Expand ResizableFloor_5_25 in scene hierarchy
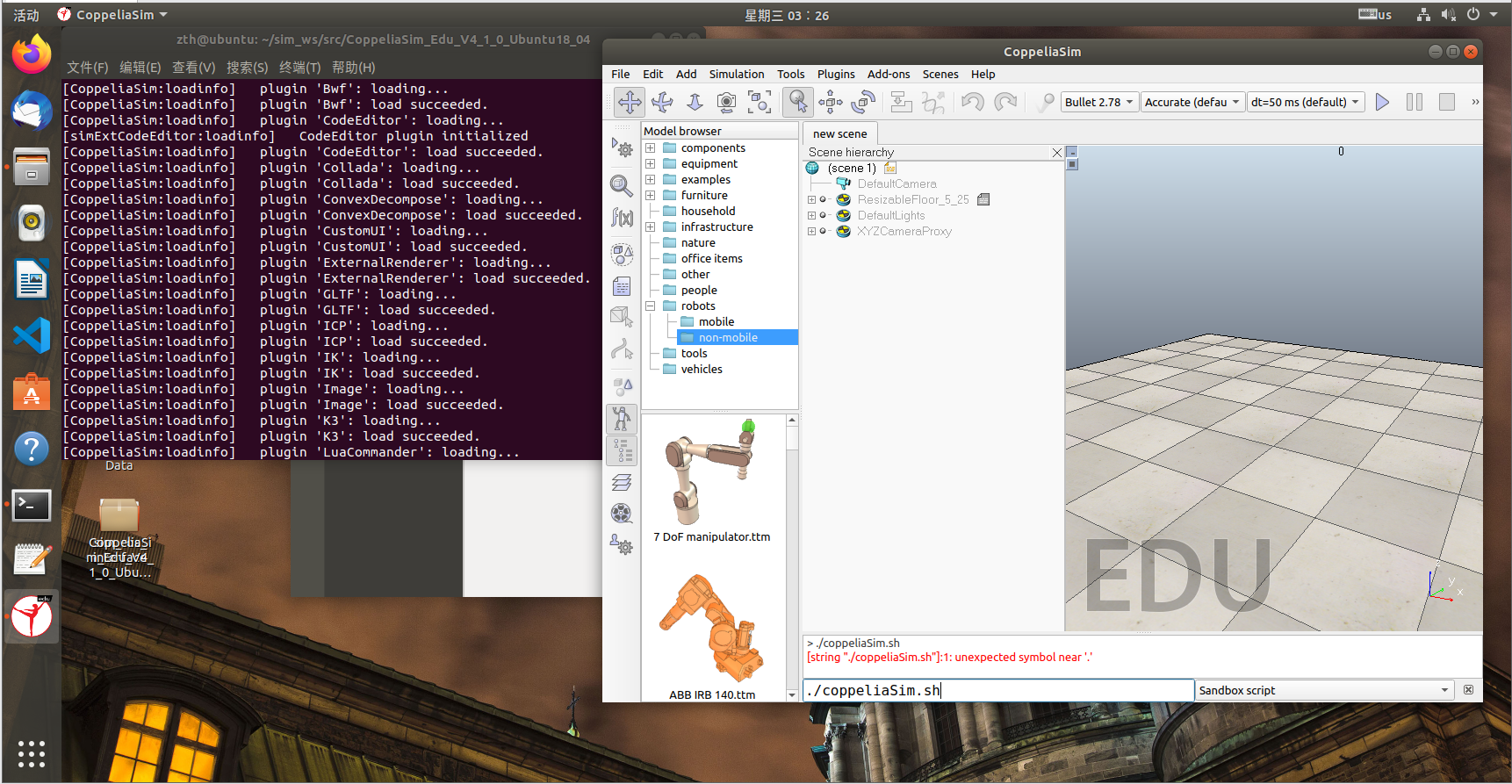1512x784 pixels. [x=812, y=200]
